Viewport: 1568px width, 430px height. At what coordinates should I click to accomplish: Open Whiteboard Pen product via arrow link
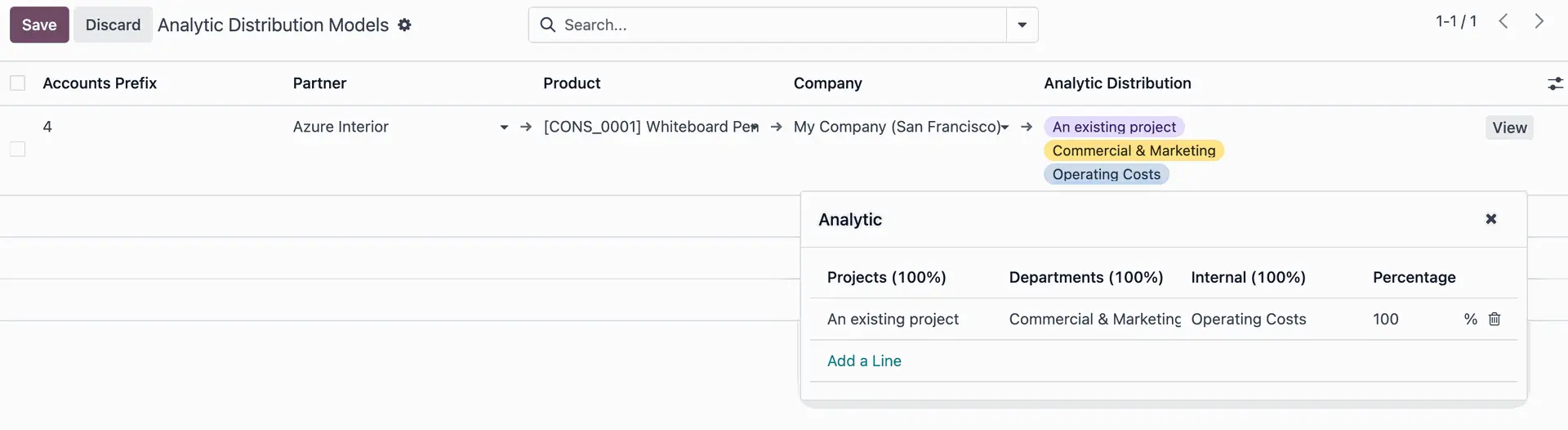[x=777, y=127]
